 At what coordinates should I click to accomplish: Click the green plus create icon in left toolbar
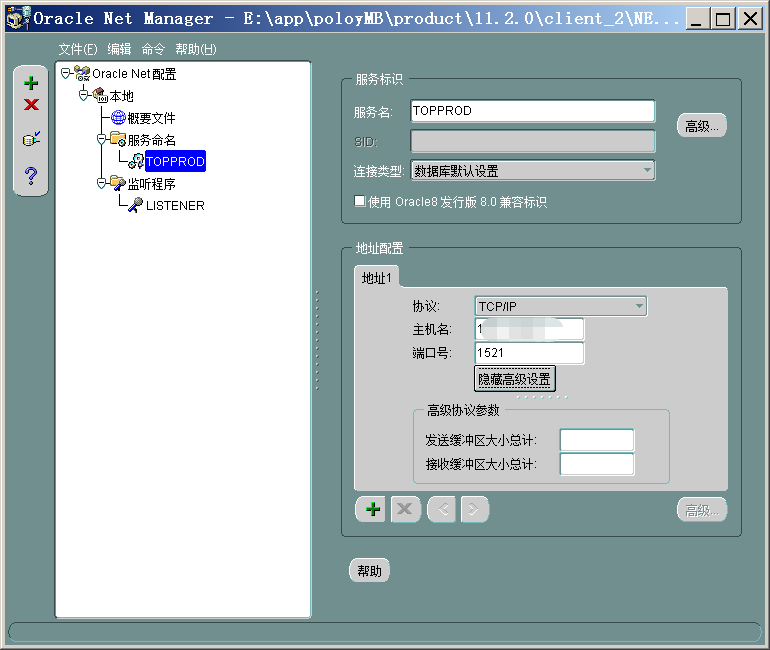31,83
